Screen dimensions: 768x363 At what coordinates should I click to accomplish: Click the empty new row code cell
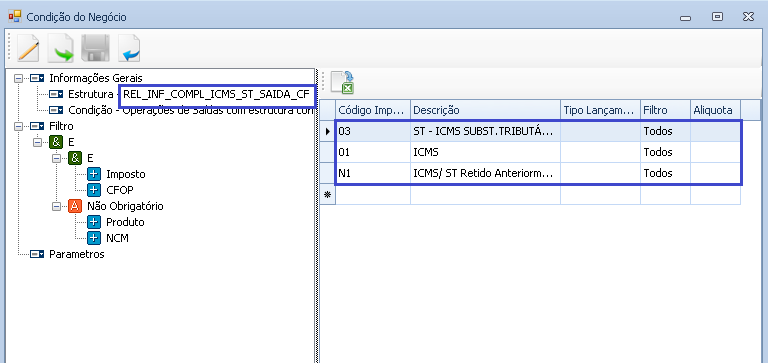tap(373, 195)
